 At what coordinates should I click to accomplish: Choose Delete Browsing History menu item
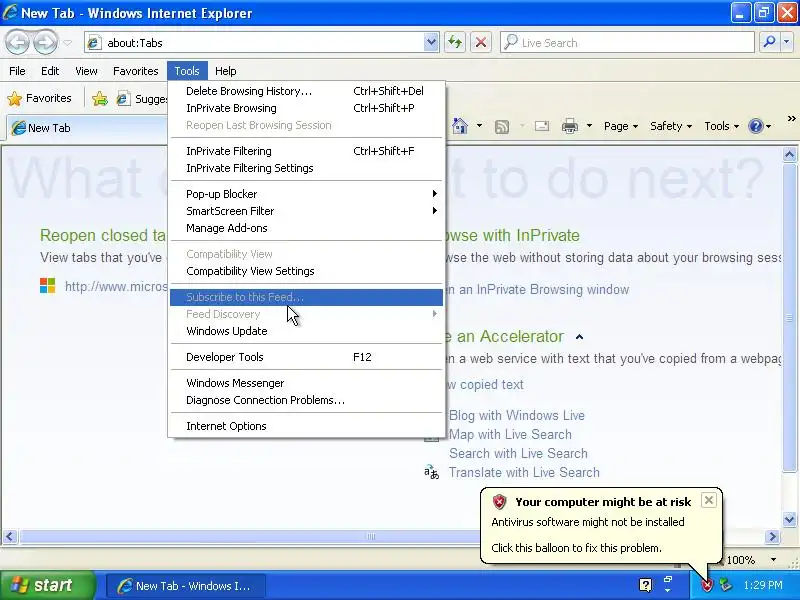[x=306, y=91]
